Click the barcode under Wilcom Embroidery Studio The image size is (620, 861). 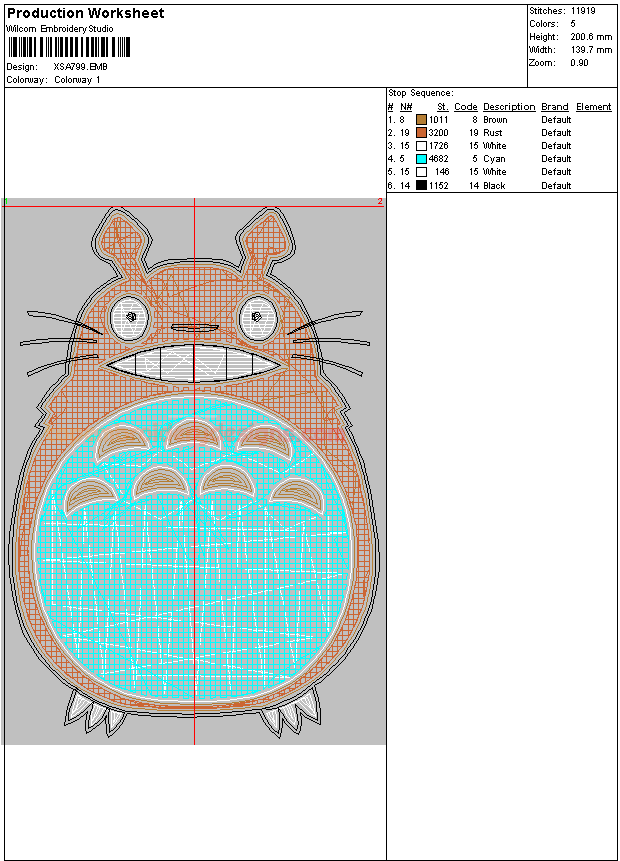tap(69, 47)
